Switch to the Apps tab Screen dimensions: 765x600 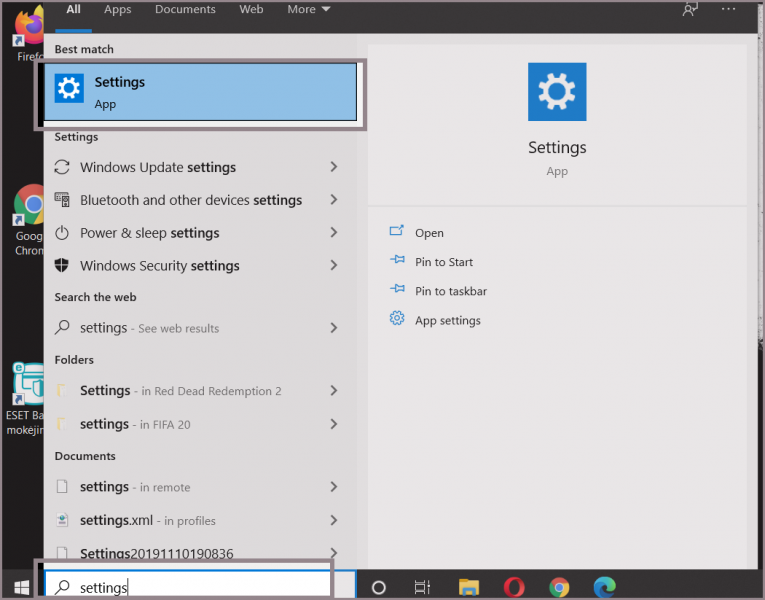tap(118, 10)
